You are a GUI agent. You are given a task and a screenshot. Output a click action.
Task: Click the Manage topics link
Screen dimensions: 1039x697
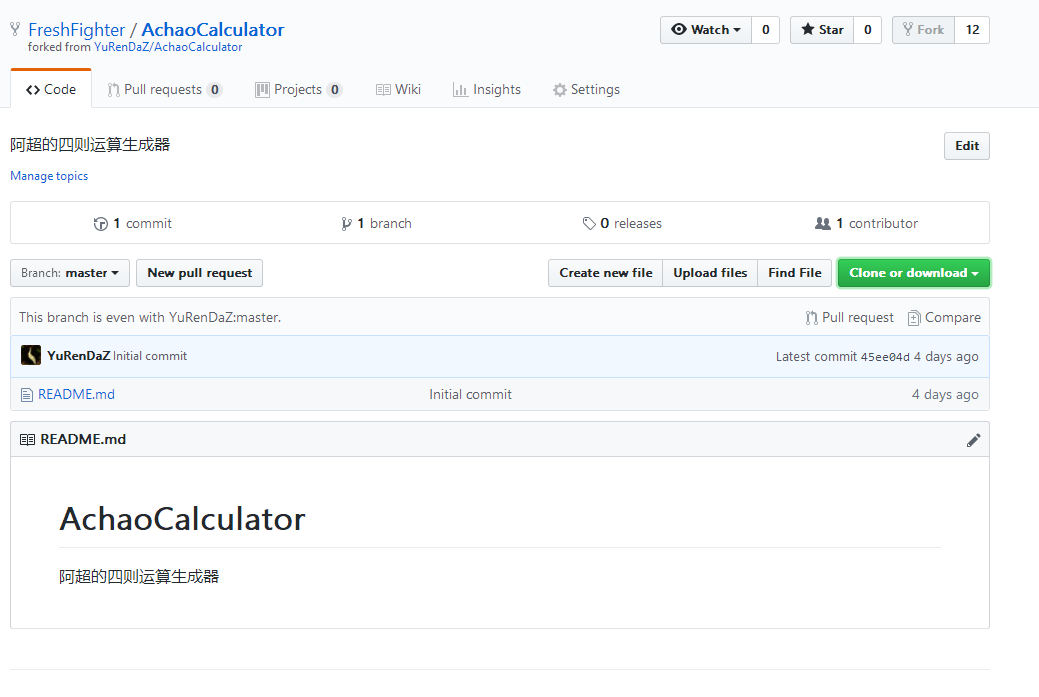click(x=49, y=176)
